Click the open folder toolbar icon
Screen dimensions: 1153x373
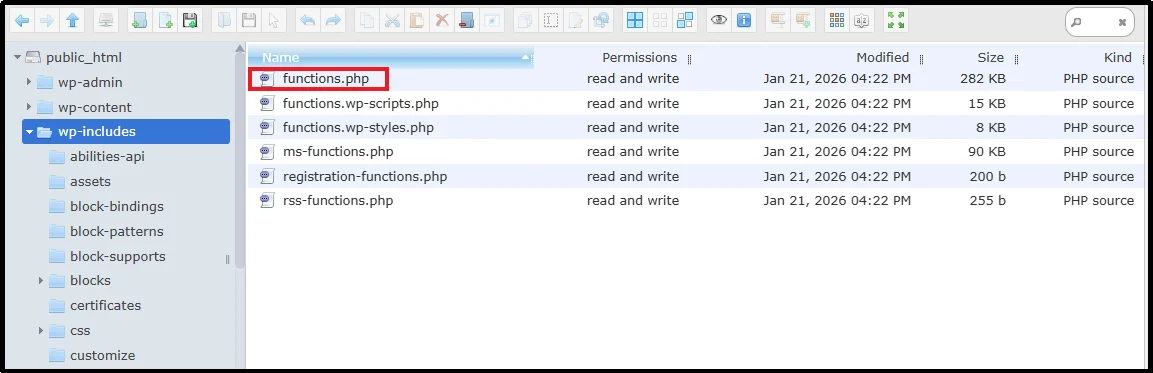click(224, 21)
